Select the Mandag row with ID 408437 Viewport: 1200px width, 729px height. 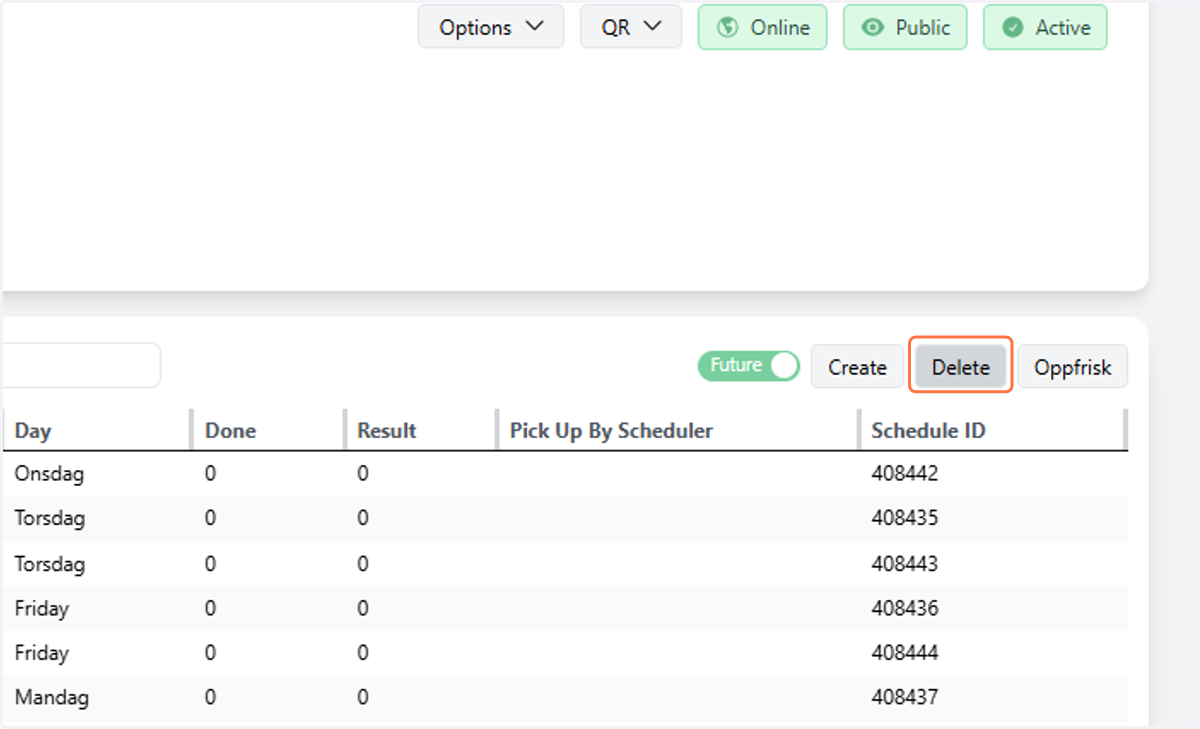point(564,697)
